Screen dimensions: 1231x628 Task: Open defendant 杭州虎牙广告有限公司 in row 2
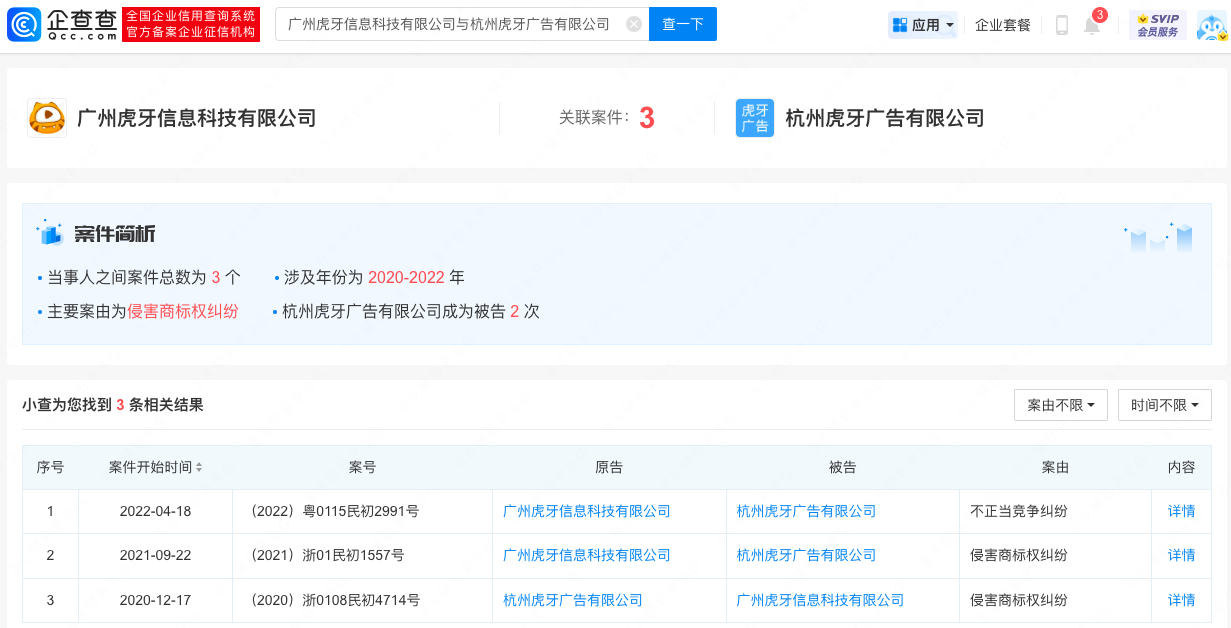pyautogui.click(x=807, y=555)
